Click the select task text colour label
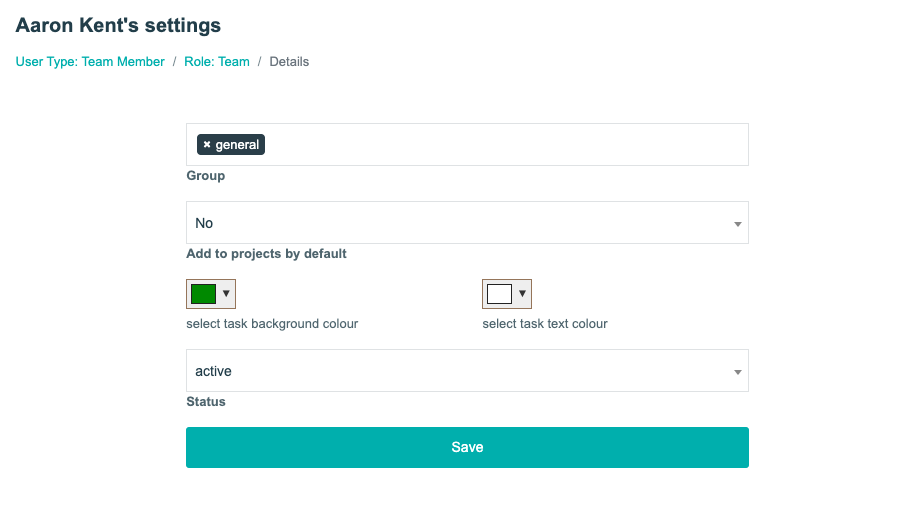This screenshot has width=920, height=526. pyautogui.click(x=545, y=324)
